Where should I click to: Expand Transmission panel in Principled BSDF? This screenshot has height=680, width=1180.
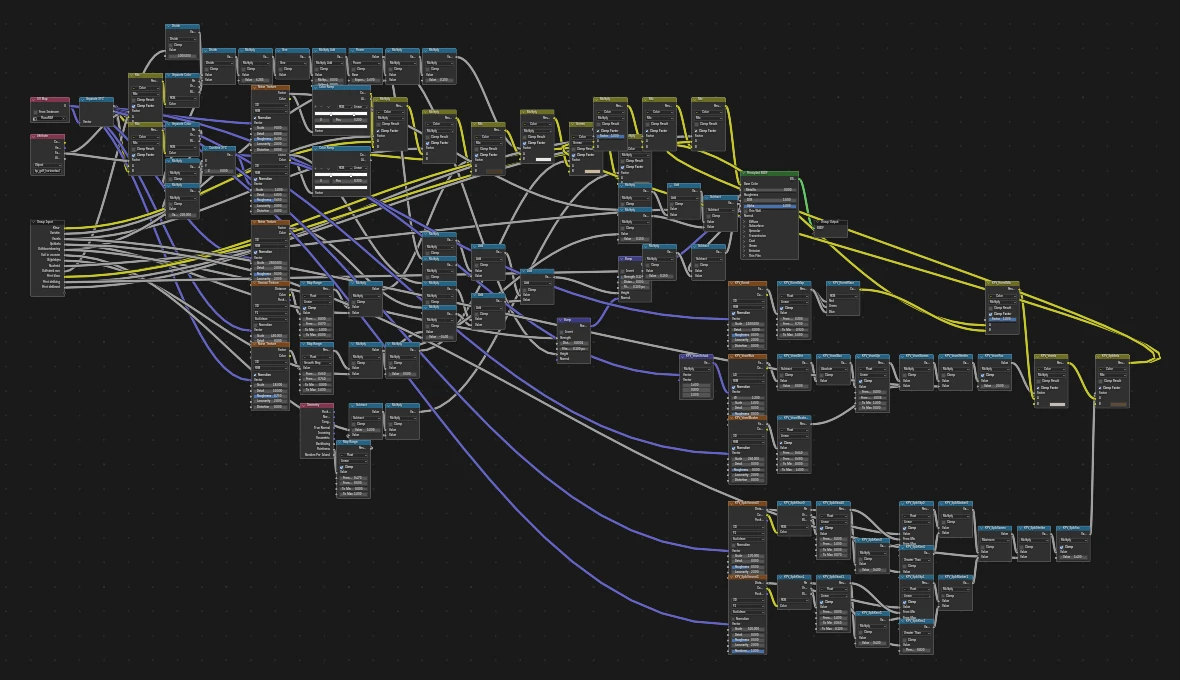(744, 236)
